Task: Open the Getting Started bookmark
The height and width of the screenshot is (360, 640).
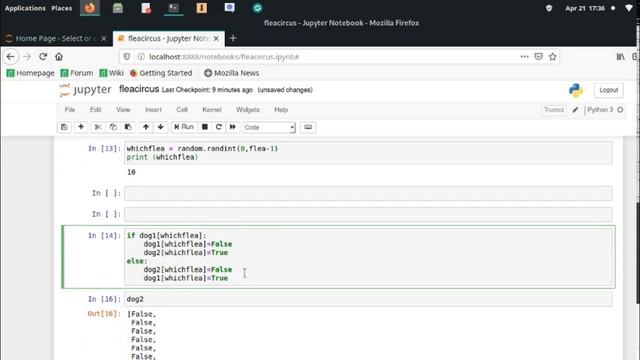Action: coord(161,73)
